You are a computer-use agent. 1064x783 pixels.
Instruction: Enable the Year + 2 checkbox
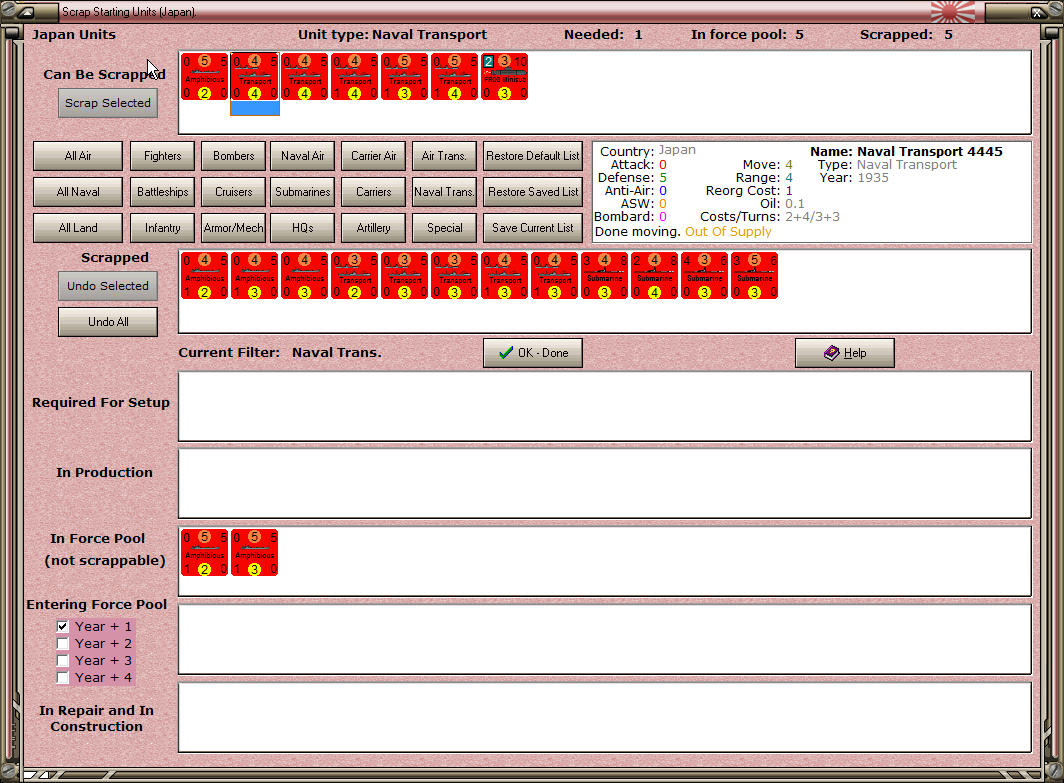click(62, 643)
